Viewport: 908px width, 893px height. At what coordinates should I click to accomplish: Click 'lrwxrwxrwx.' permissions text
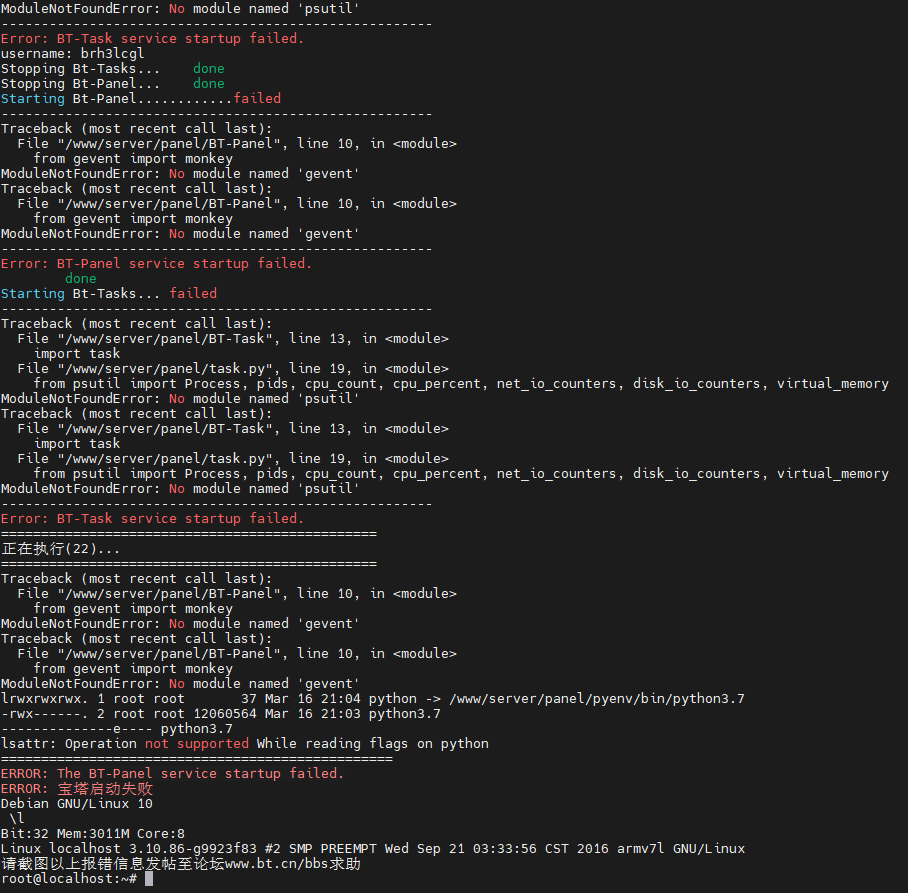(45, 699)
